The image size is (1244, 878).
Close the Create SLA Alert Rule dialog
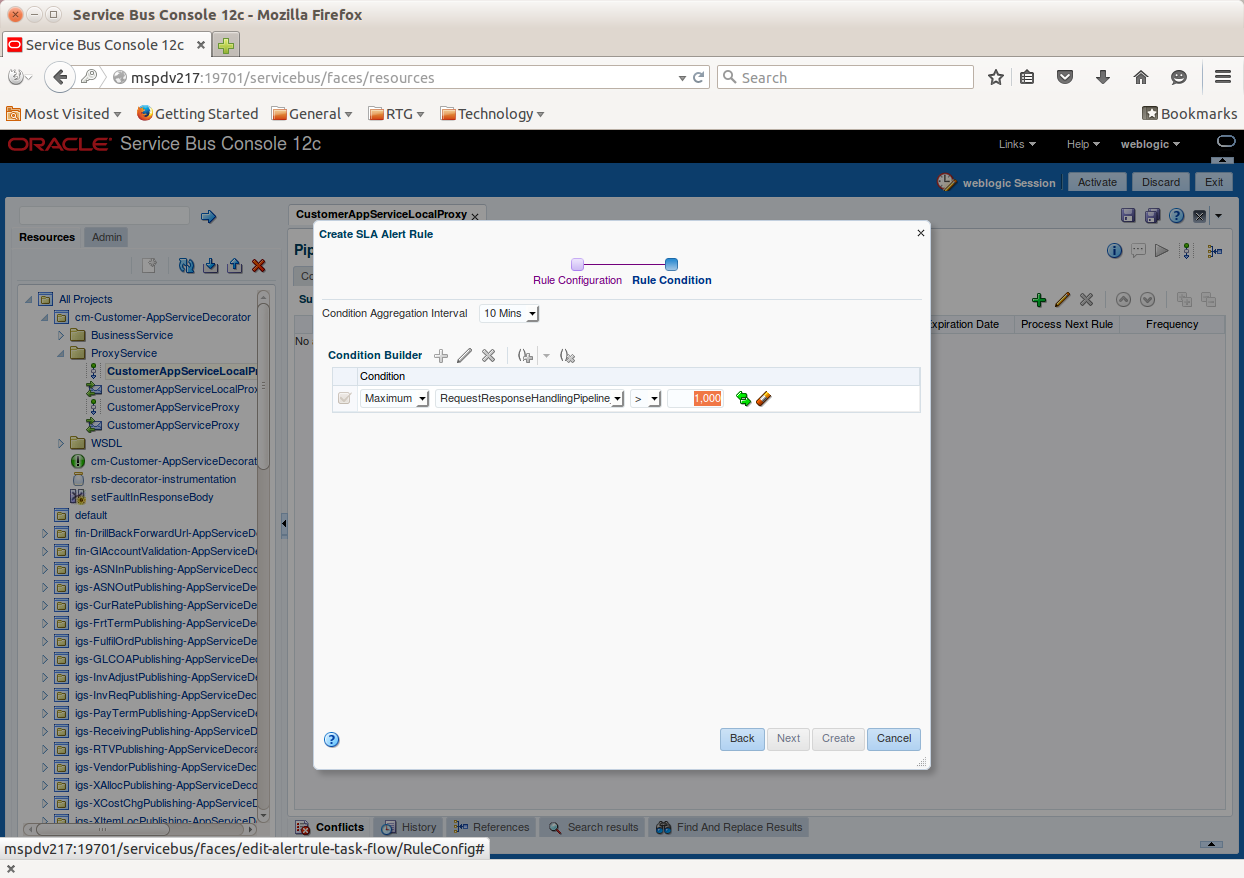920,233
